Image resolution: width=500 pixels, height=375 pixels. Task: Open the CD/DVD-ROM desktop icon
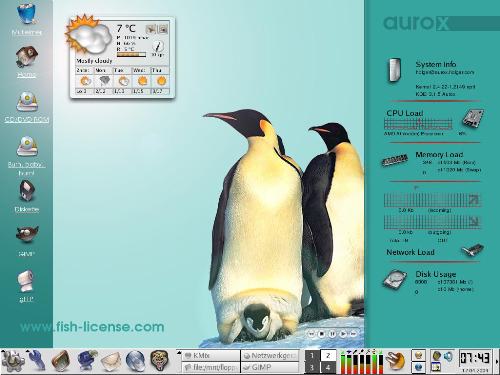tap(27, 102)
